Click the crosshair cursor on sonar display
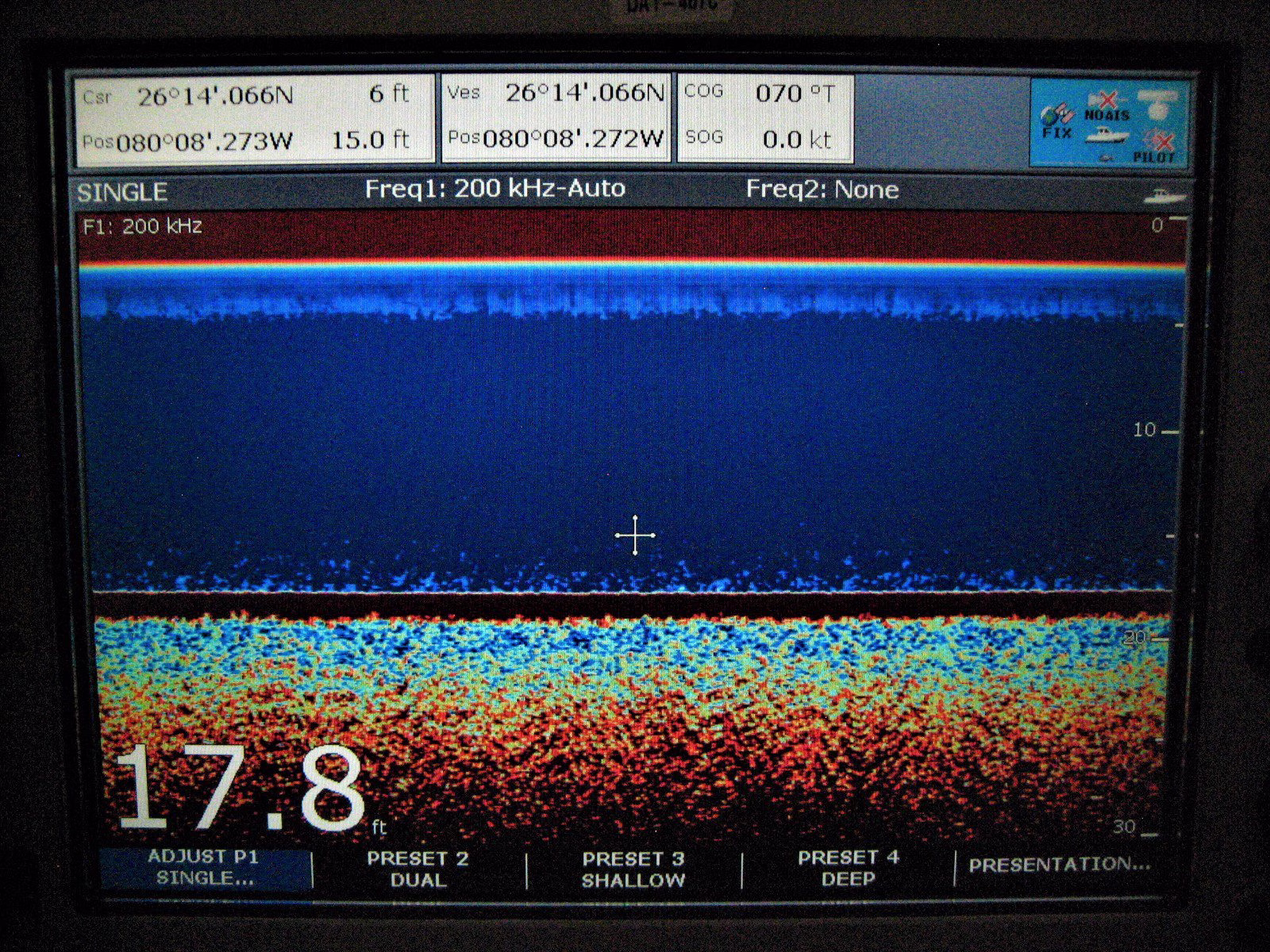Screen dimensions: 1270x952 (635, 535)
